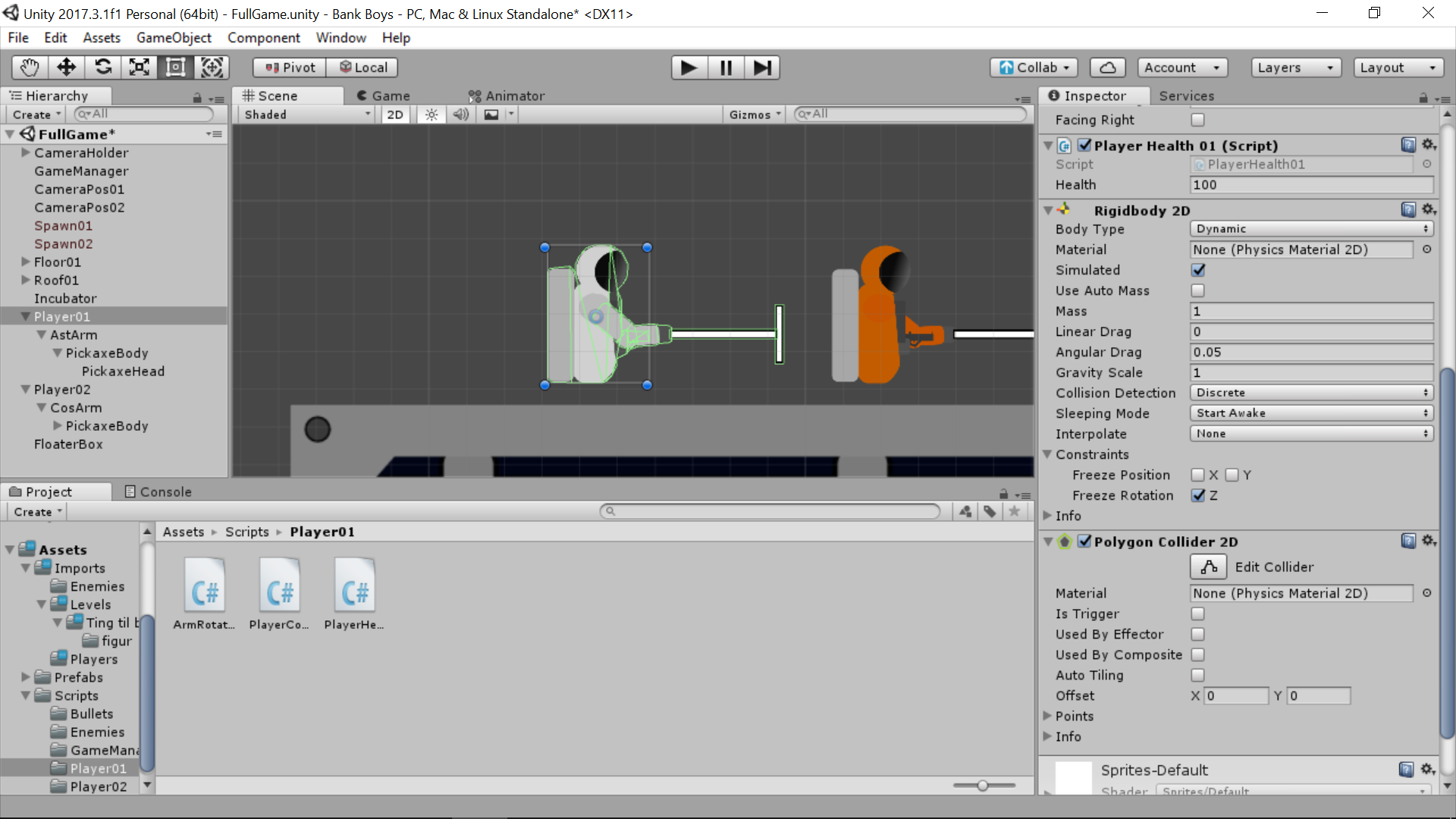Lock the Inspector panel
The width and height of the screenshot is (1456, 819).
pos(1423,98)
